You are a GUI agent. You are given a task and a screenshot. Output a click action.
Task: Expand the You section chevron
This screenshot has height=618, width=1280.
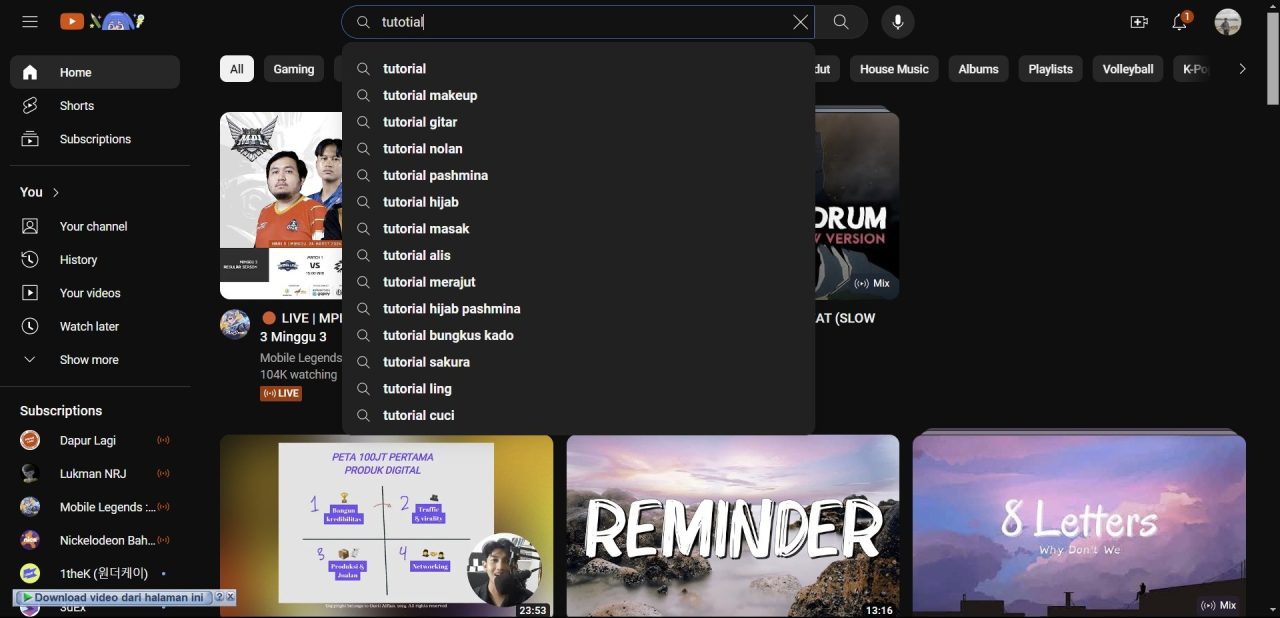point(56,192)
